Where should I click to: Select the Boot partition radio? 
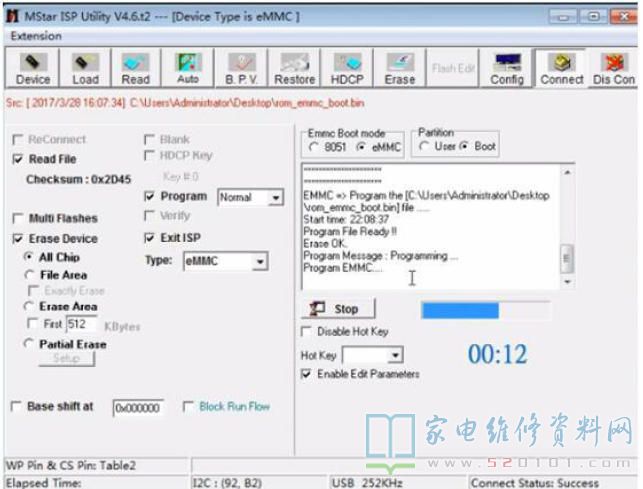coord(464,146)
